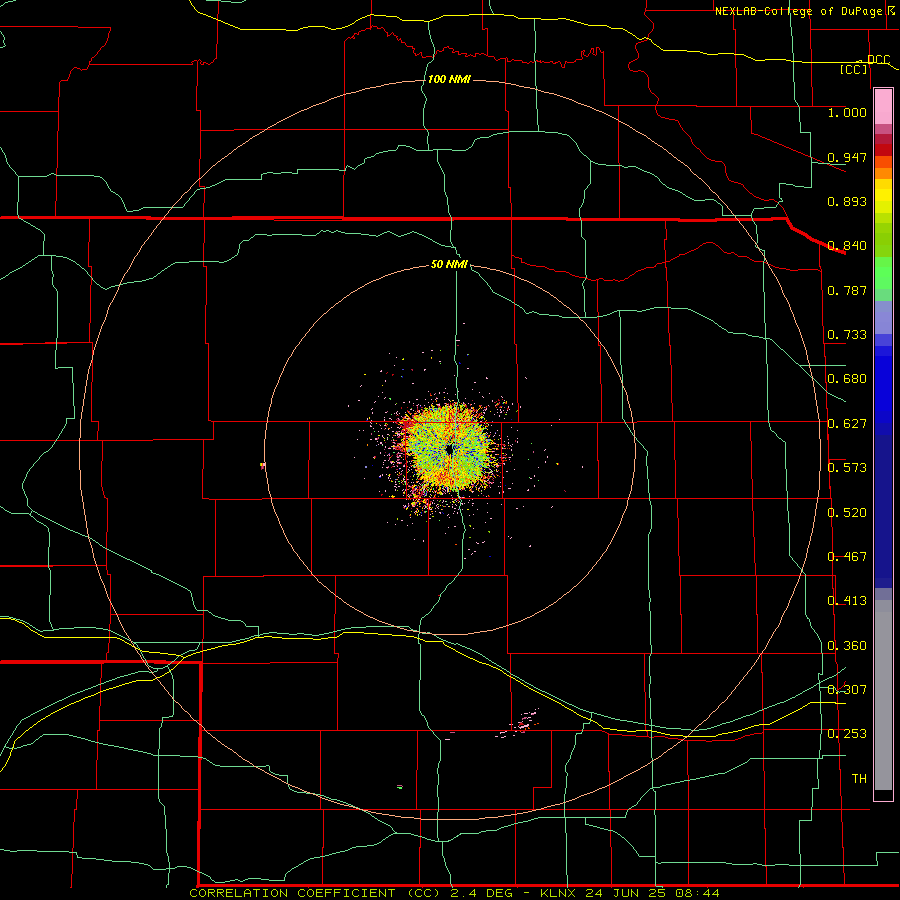Click the "50 NMI" range ring label
This screenshot has height=900, width=900.
(449, 264)
